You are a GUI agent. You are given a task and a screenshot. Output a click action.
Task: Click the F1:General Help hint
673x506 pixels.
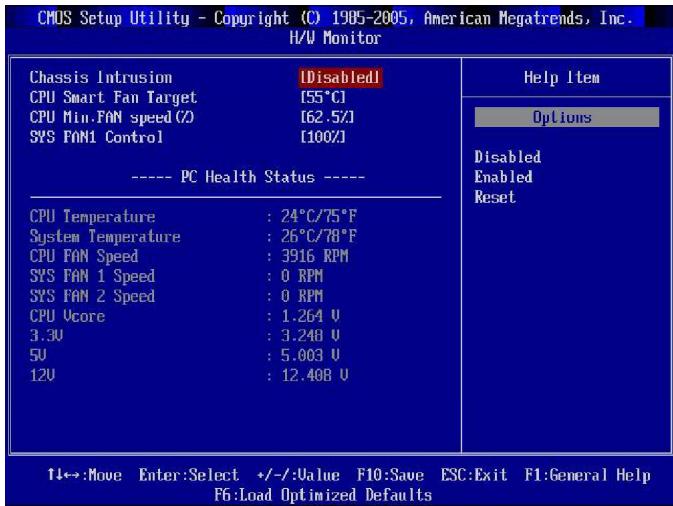click(x=588, y=475)
